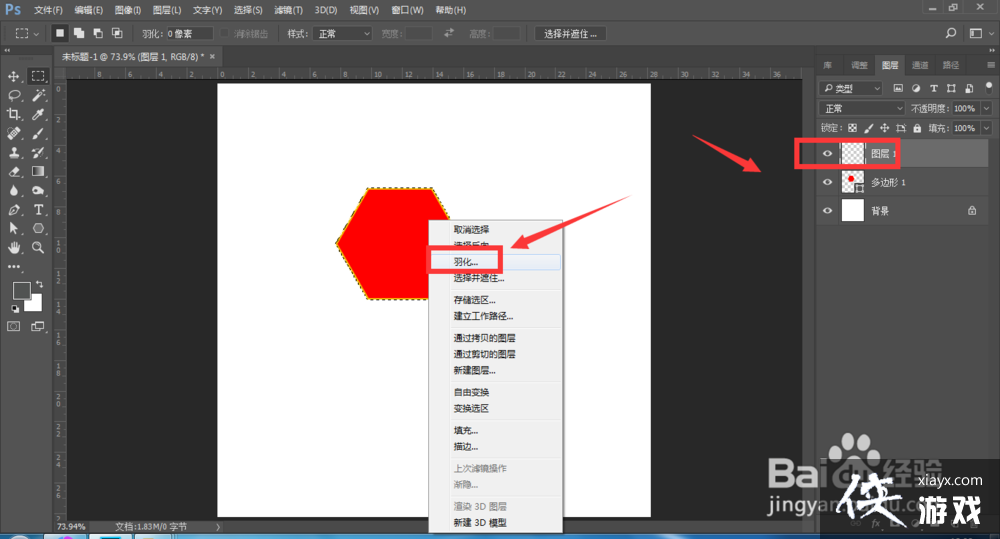
Task: Click the 选择并遮住... button in options bar
Action: [571, 33]
